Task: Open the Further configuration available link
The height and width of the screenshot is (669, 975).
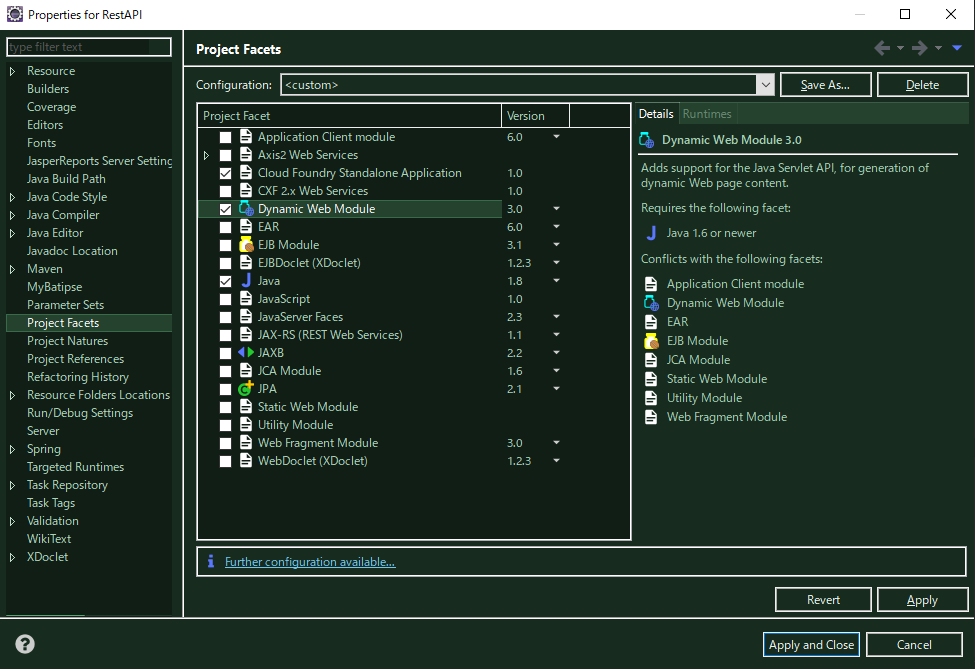Action: pyautogui.click(x=310, y=562)
